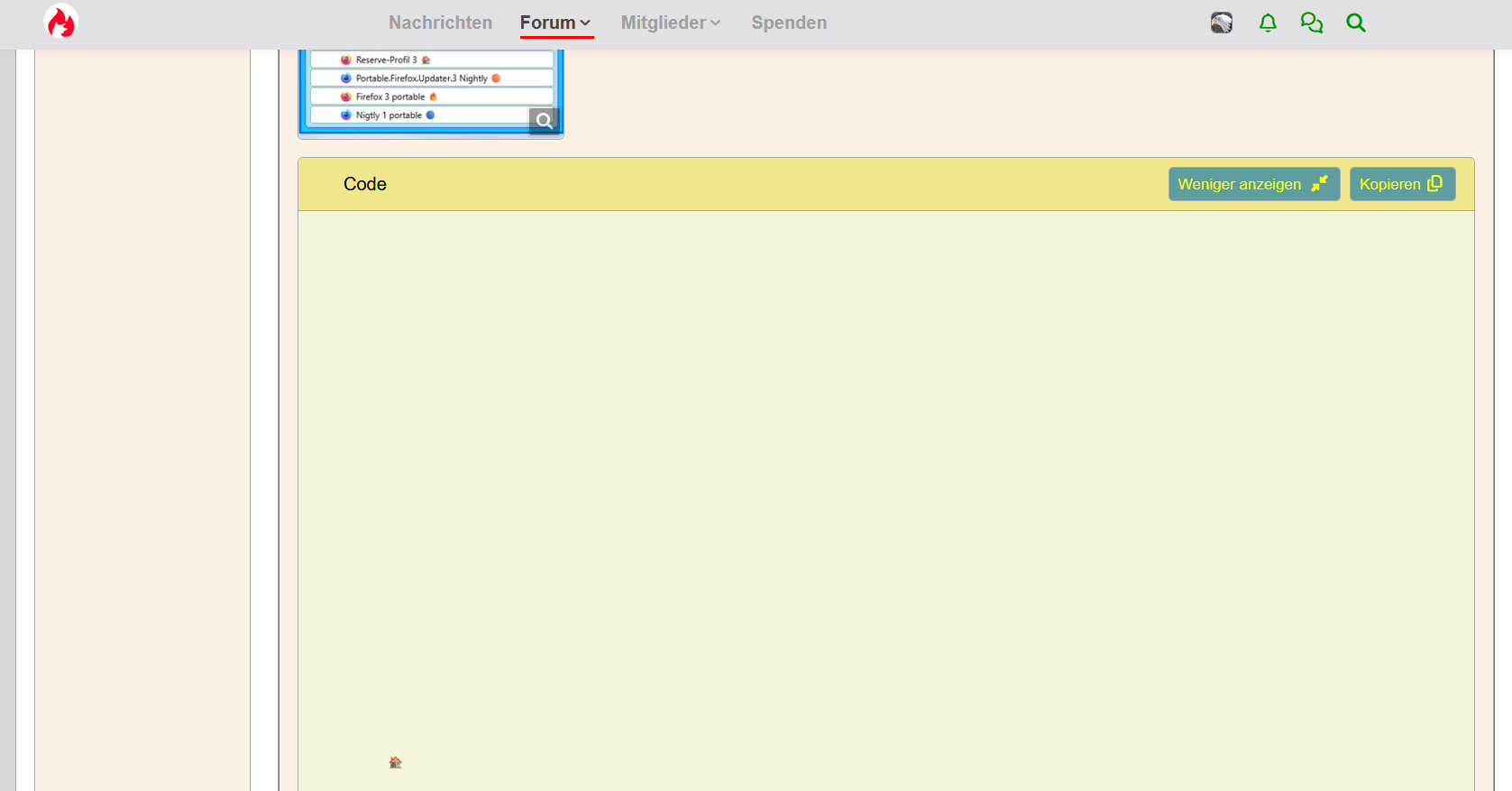Open the Spenden menu item
Screen dimensions: 1512x791
click(789, 23)
